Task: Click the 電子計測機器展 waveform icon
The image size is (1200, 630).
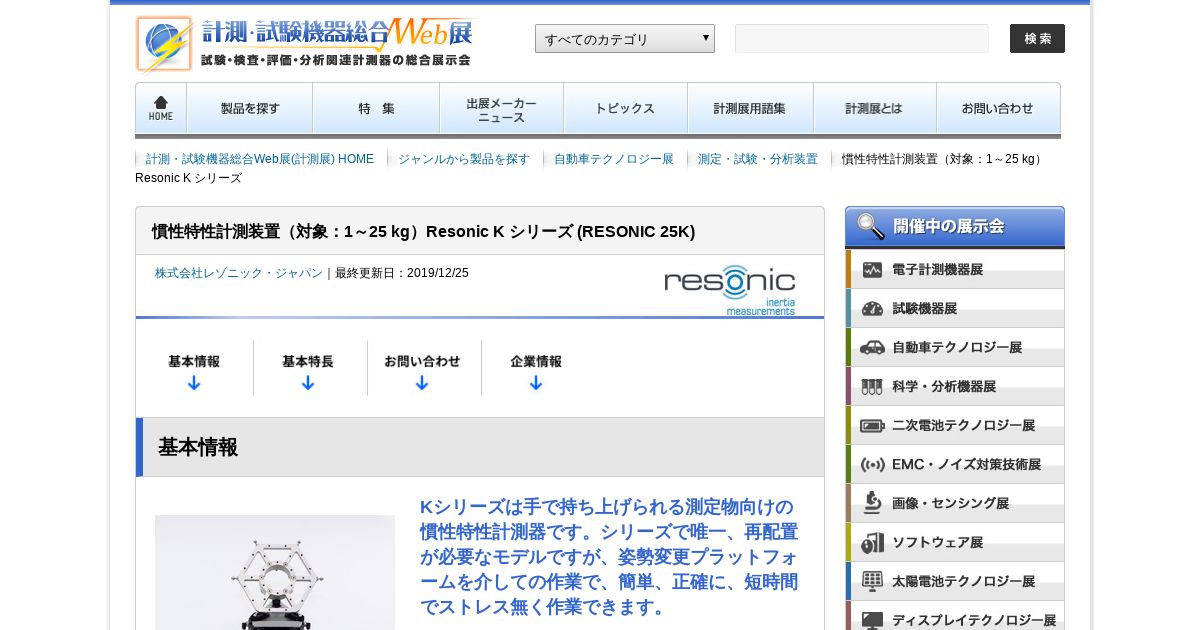Action: click(x=872, y=270)
